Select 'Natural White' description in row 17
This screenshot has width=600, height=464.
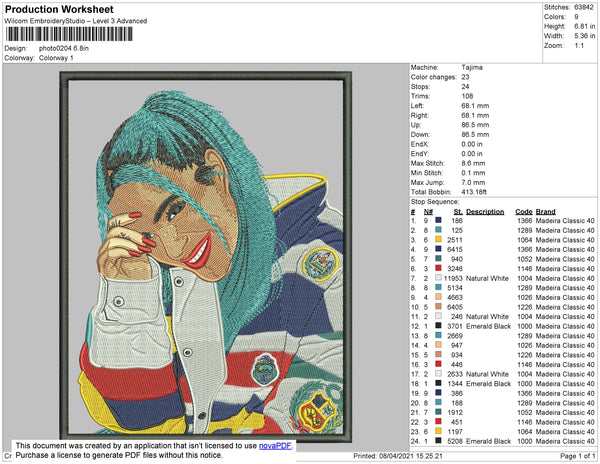tap(487, 374)
